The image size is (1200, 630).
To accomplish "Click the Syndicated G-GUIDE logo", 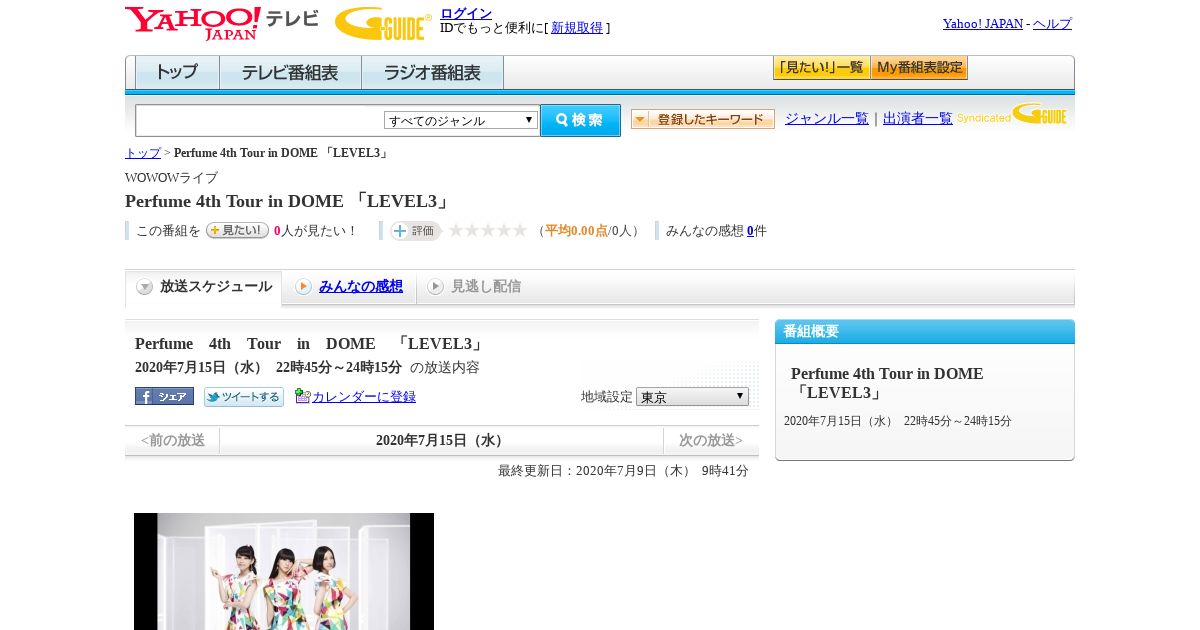I will [1011, 114].
